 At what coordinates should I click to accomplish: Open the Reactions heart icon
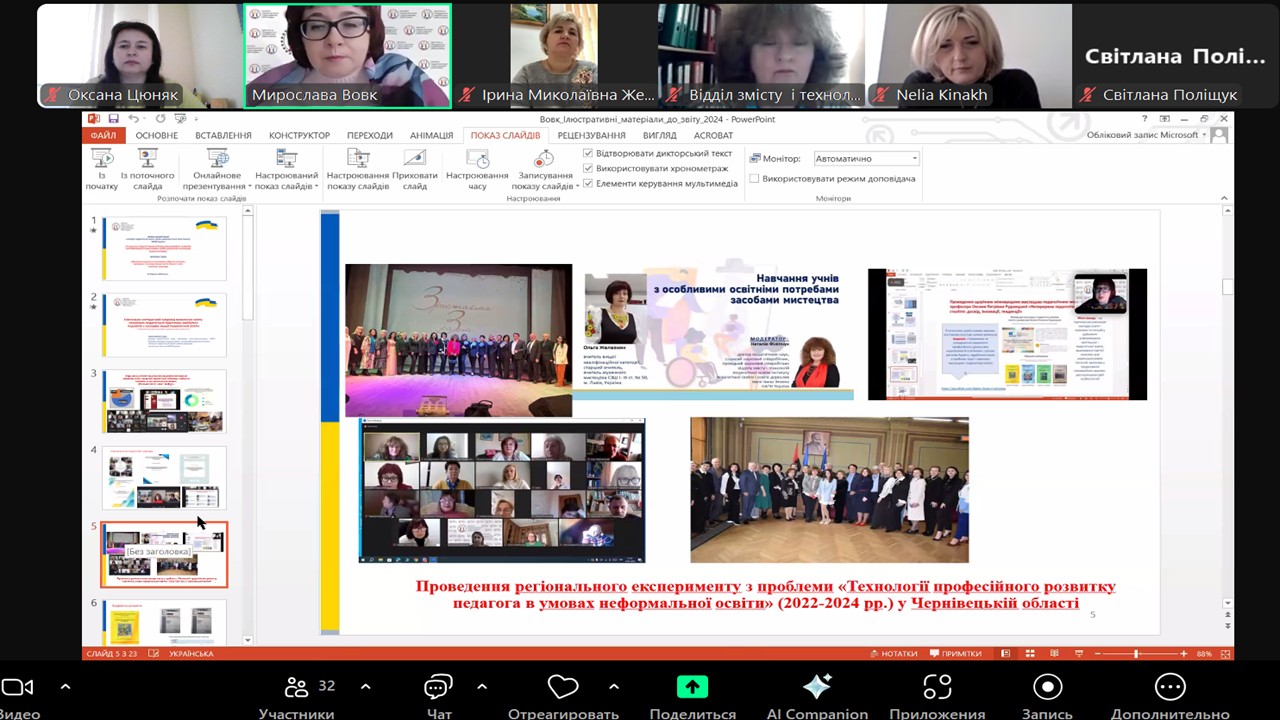[x=563, y=687]
